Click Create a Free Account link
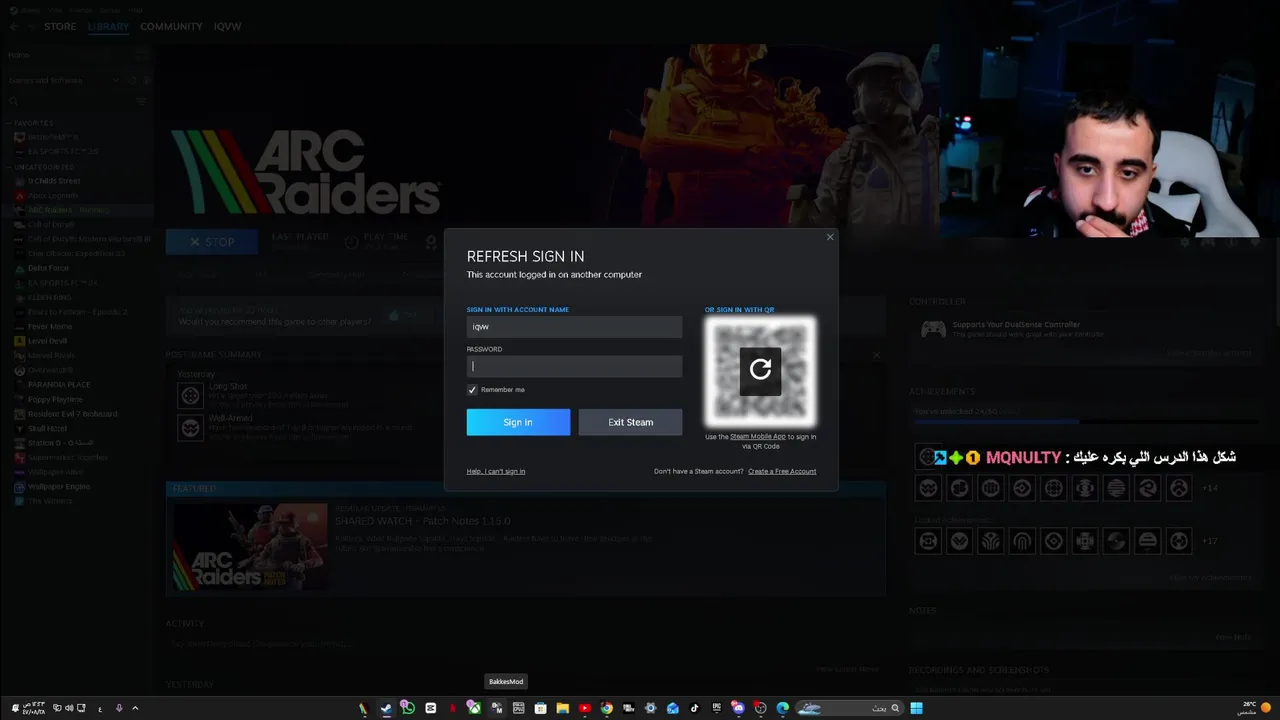The width and height of the screenshot is (1280, 720). (782, 471)
